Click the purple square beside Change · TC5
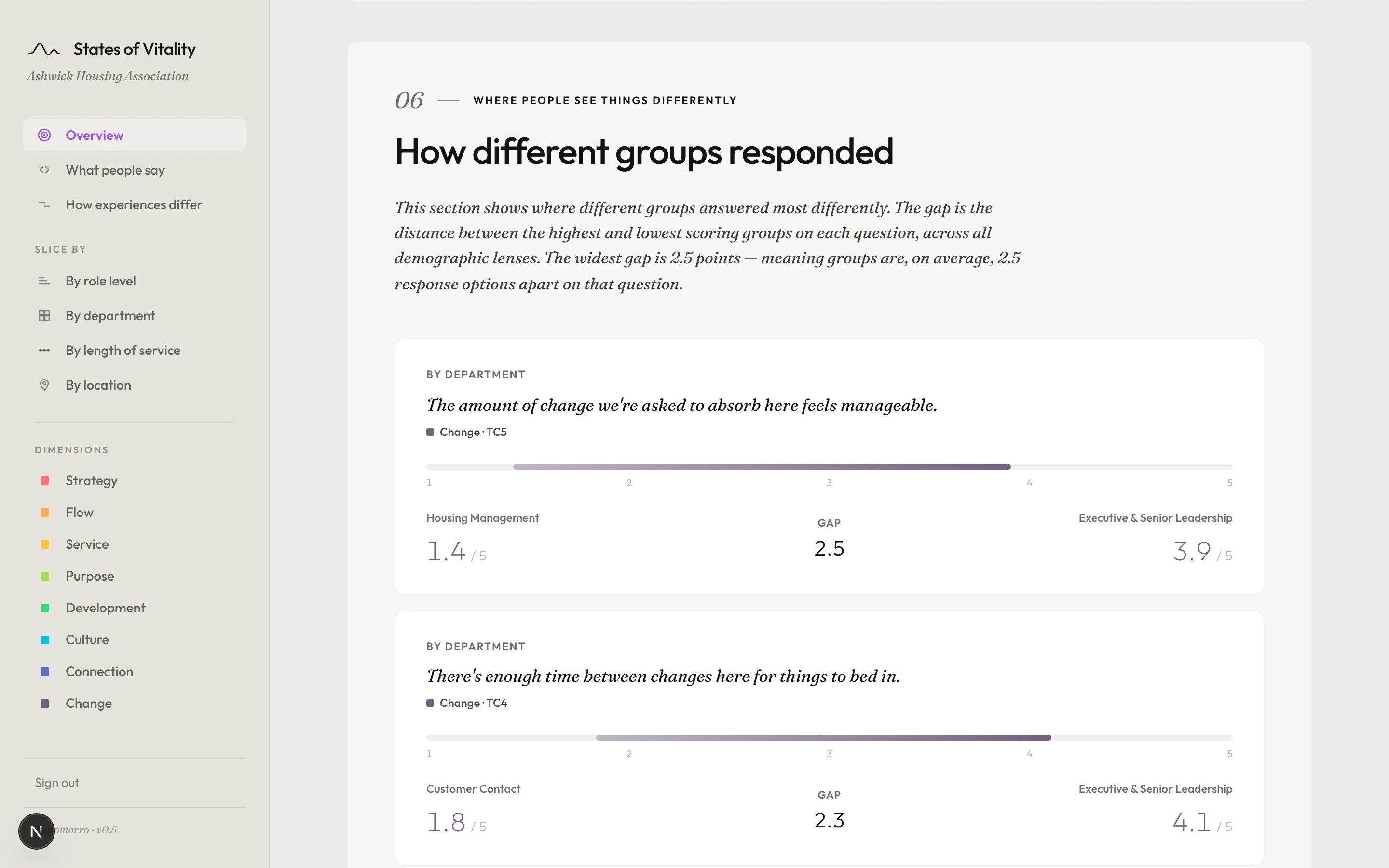This screenshot has width=1389, height=868. pyautogui.click(x=430, y=432)
